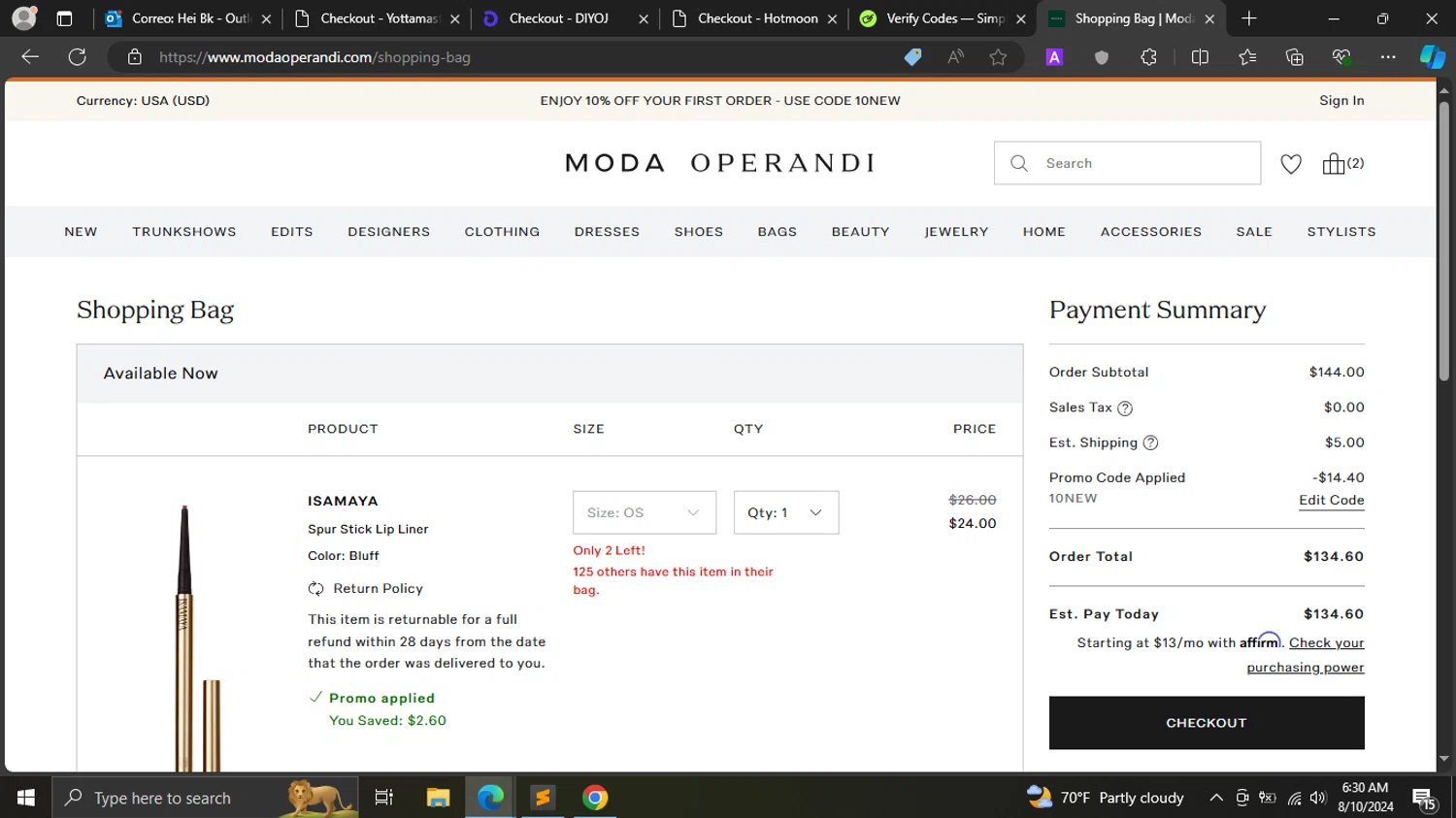Open the shield extension icon
The width and height of the screenshot is (1456, 818).
click(x=1101, y=57)
